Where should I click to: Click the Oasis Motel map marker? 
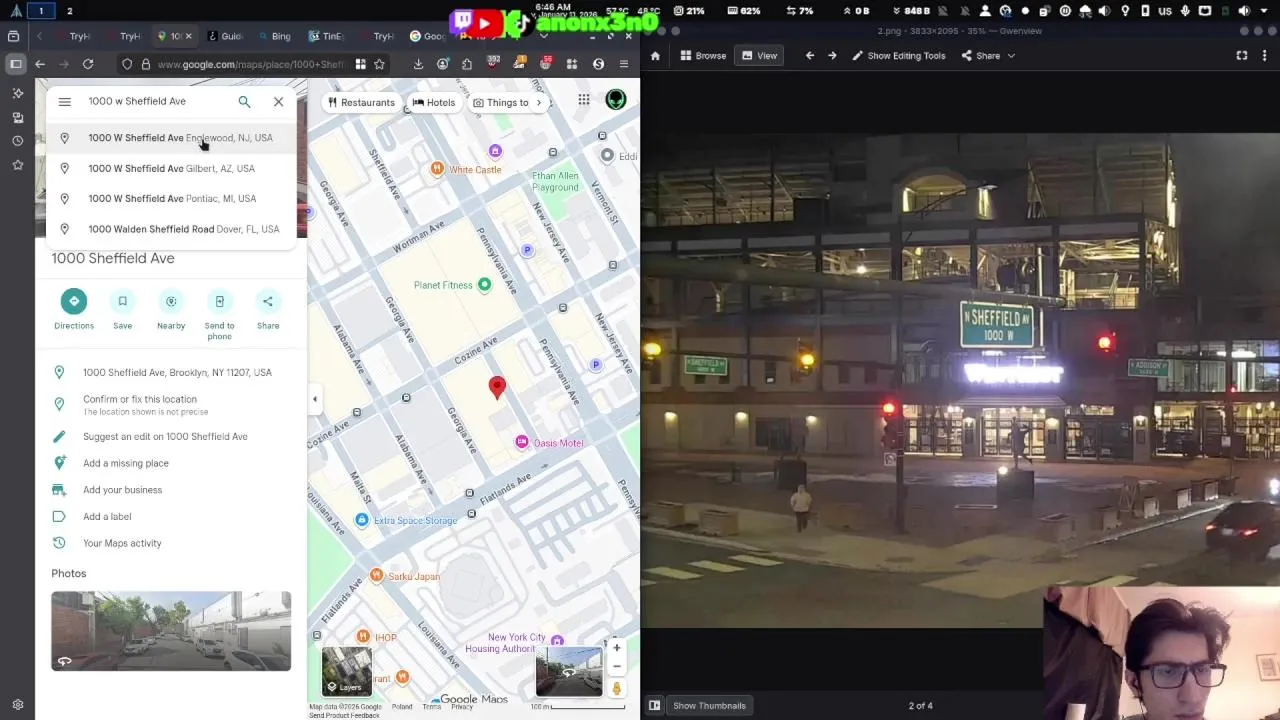click(x=521, y=442)
